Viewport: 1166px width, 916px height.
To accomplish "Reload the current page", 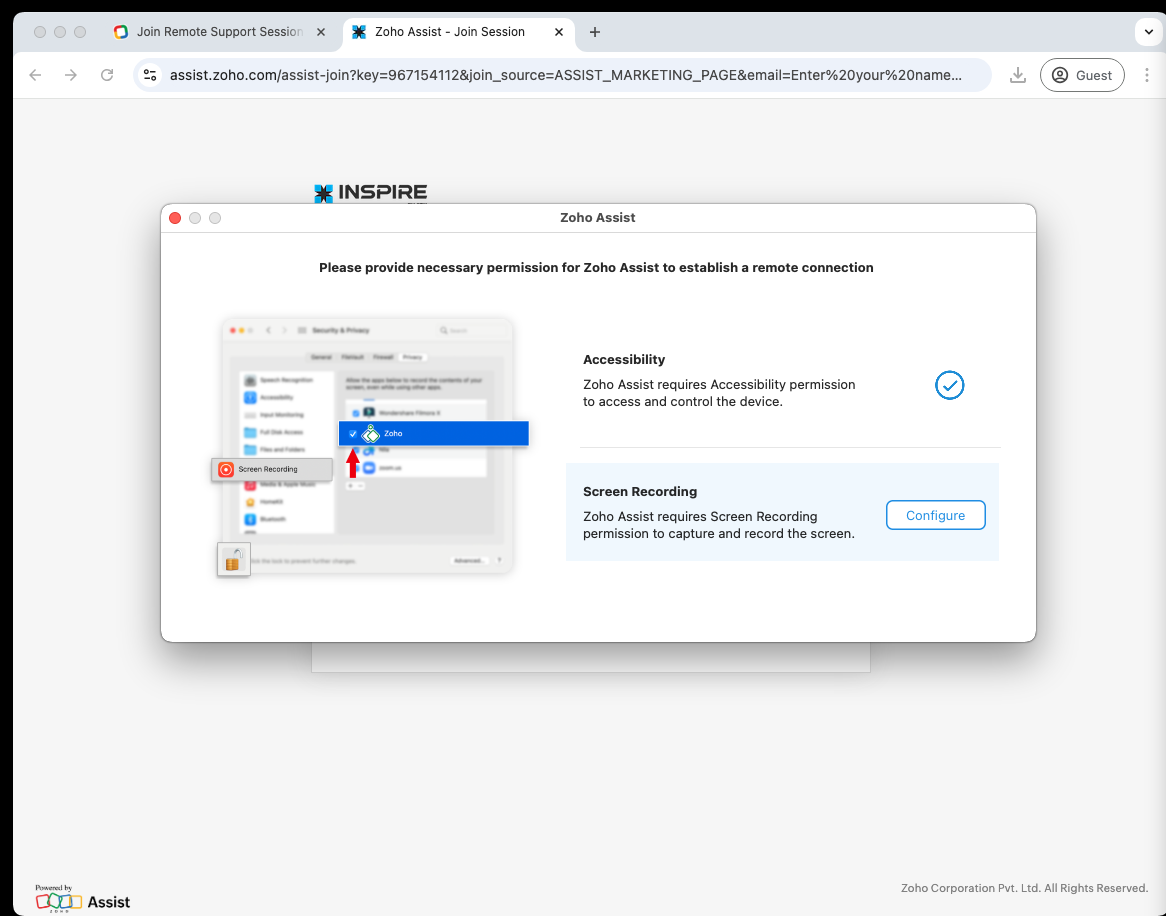I will click(107, 75).
